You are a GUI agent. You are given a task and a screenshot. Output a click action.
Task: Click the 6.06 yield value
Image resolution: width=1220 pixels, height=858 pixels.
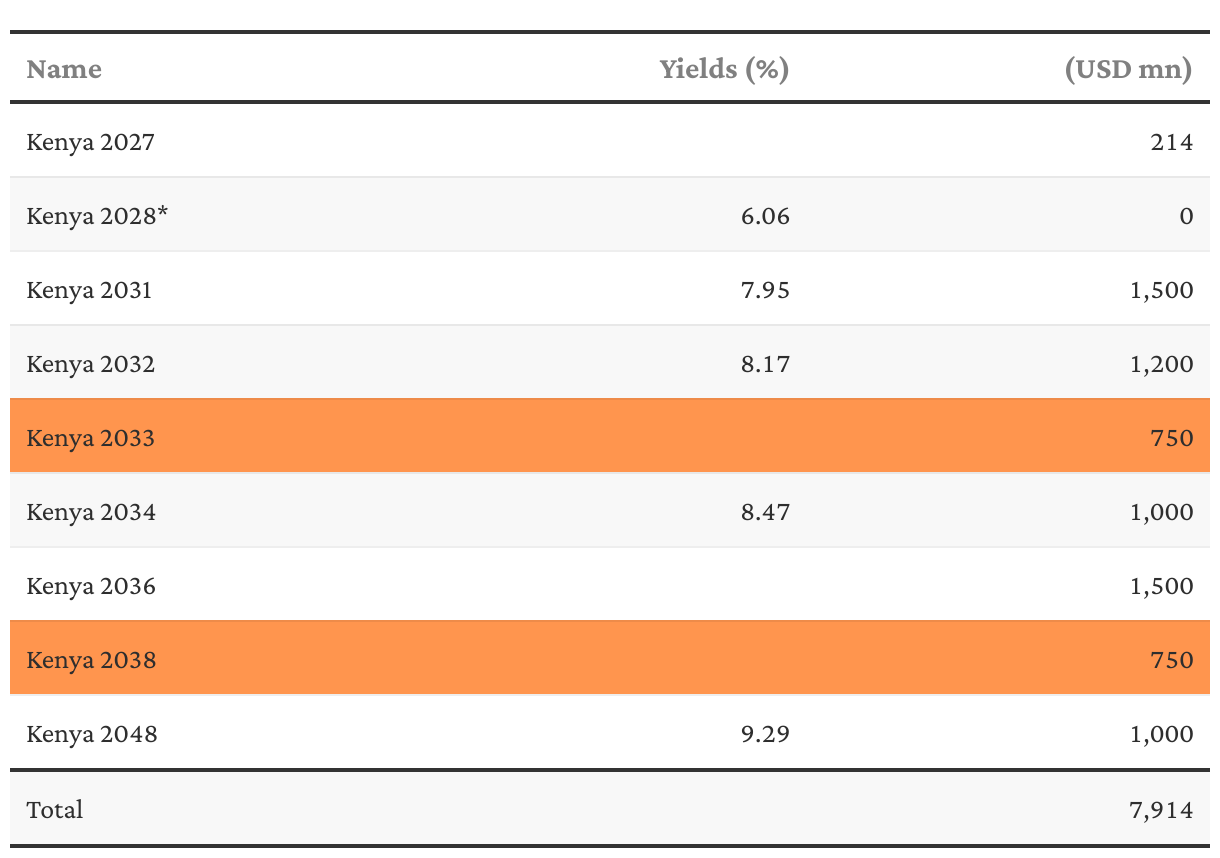pos(765,216)
